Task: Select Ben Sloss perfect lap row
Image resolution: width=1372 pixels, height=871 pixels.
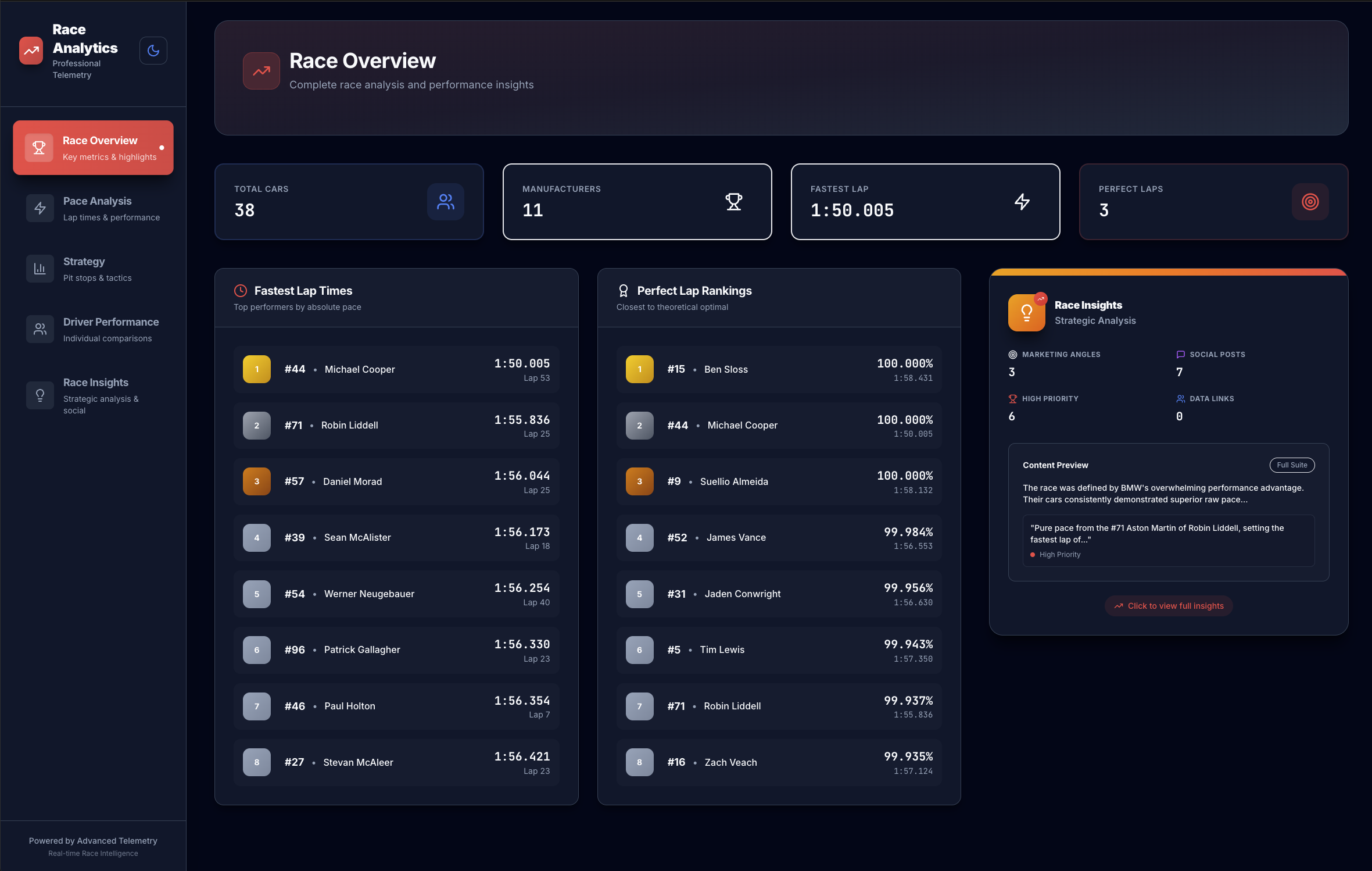Action: 779,369
